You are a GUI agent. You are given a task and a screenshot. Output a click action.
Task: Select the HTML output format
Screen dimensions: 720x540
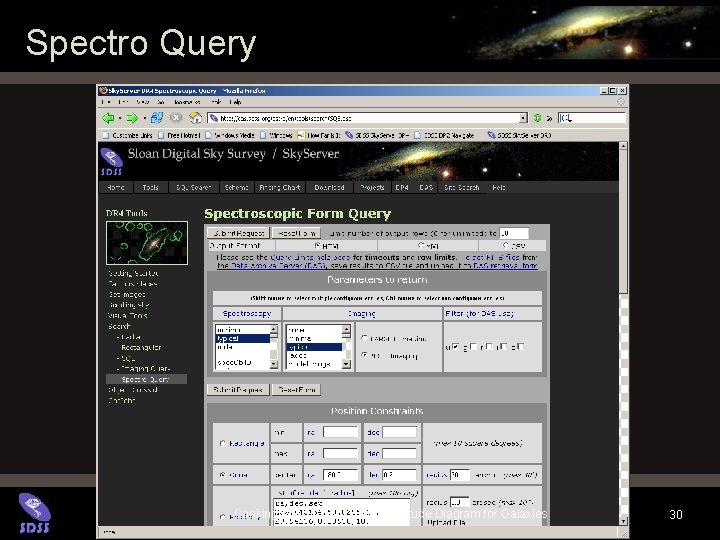click(317, 246)
